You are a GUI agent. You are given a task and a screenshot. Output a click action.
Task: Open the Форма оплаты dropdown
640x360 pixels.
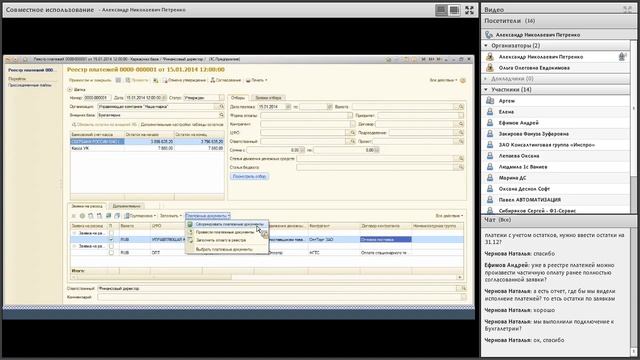pos(350,115)
